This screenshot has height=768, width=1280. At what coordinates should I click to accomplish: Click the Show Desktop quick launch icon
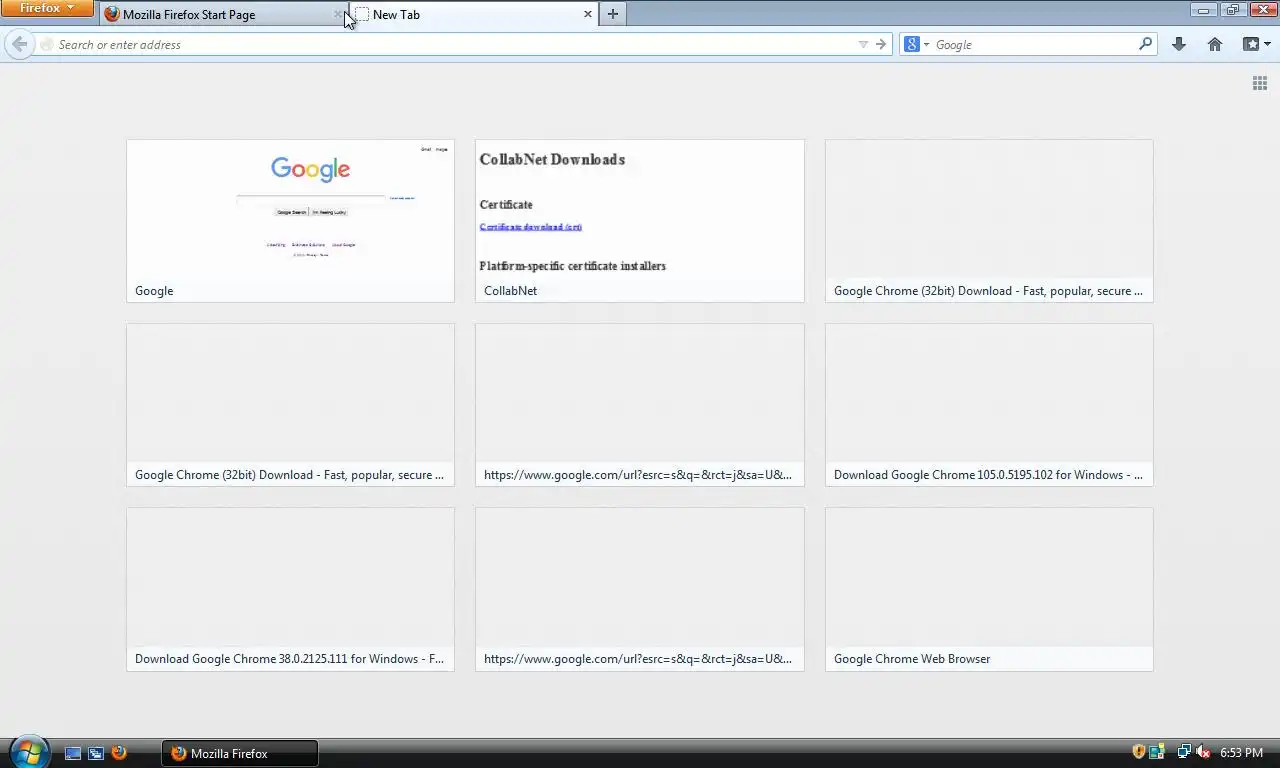[x=73, y=753]
